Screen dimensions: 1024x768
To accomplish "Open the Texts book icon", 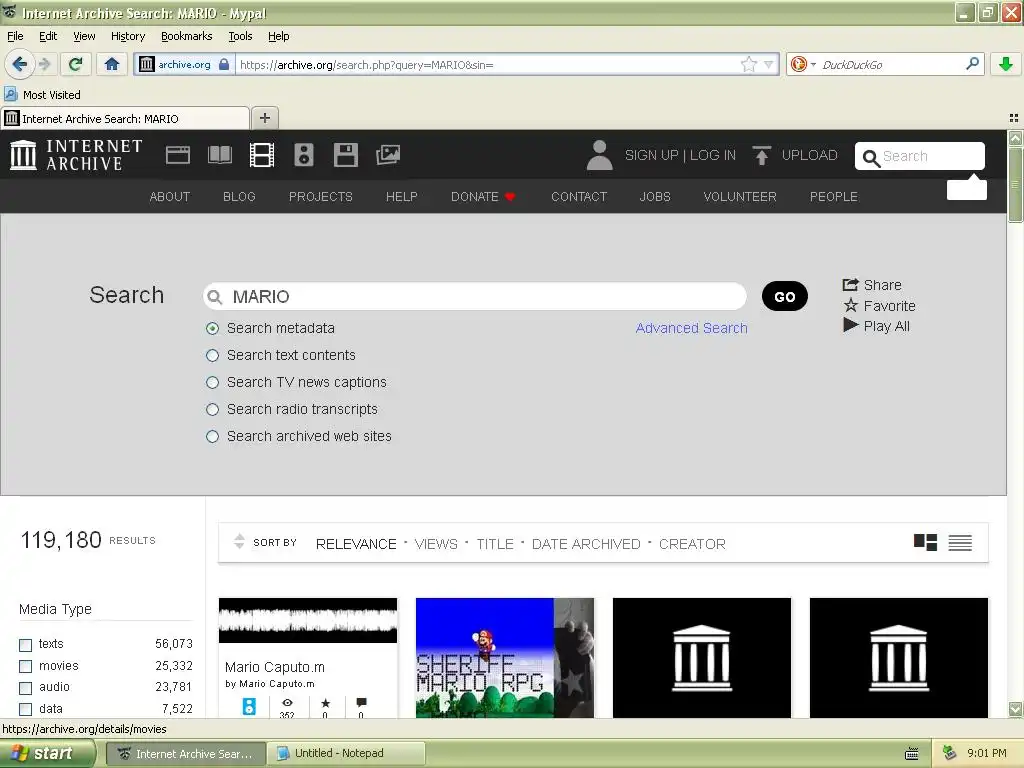I will [x=219, y=155].
